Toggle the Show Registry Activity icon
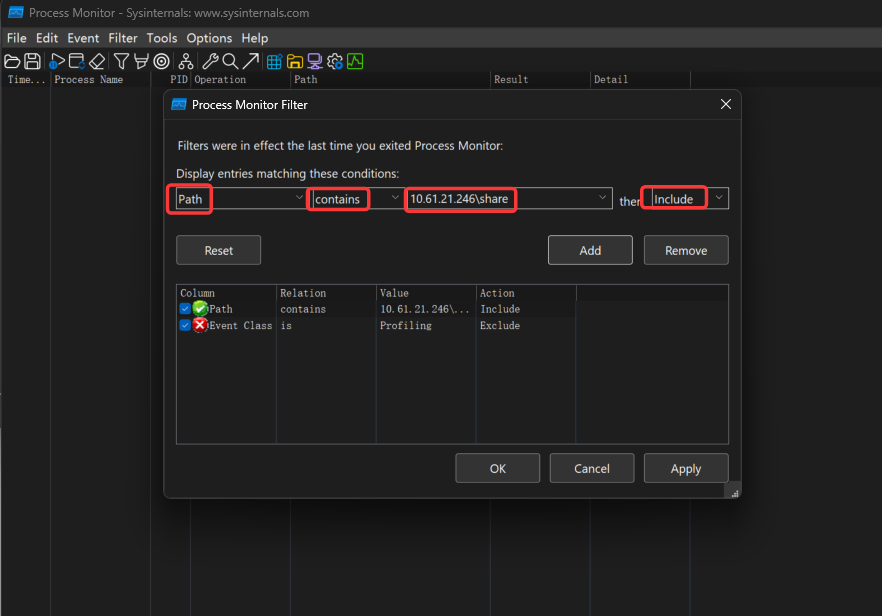The height and width of the screenshot is (616, 882). tap(273, 62)
